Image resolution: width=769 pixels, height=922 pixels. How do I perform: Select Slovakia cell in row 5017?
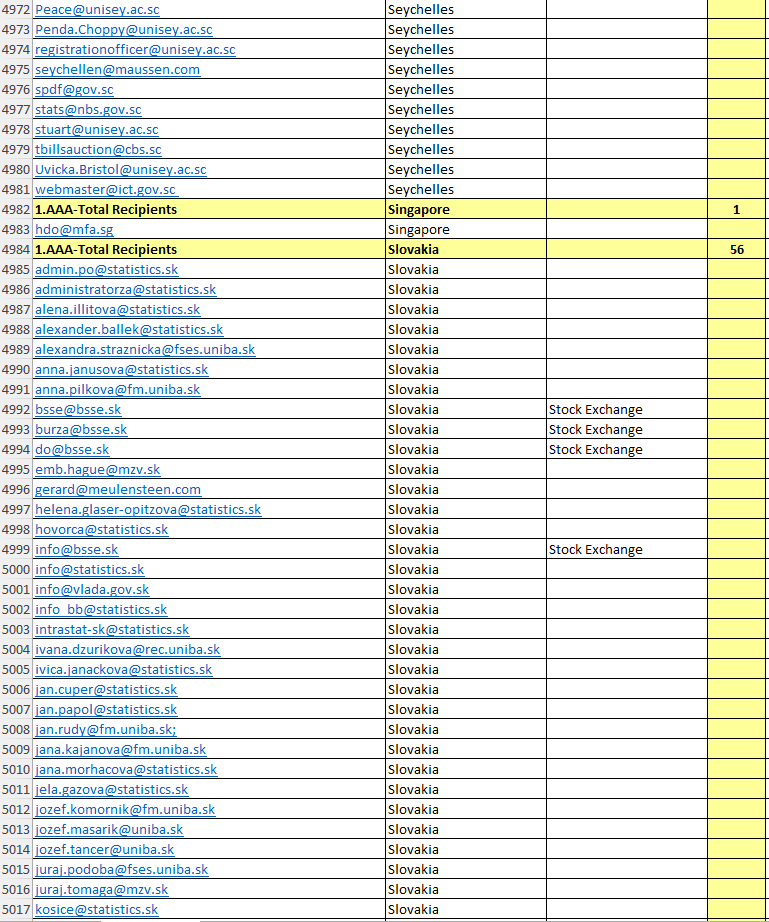click(466, 909)
